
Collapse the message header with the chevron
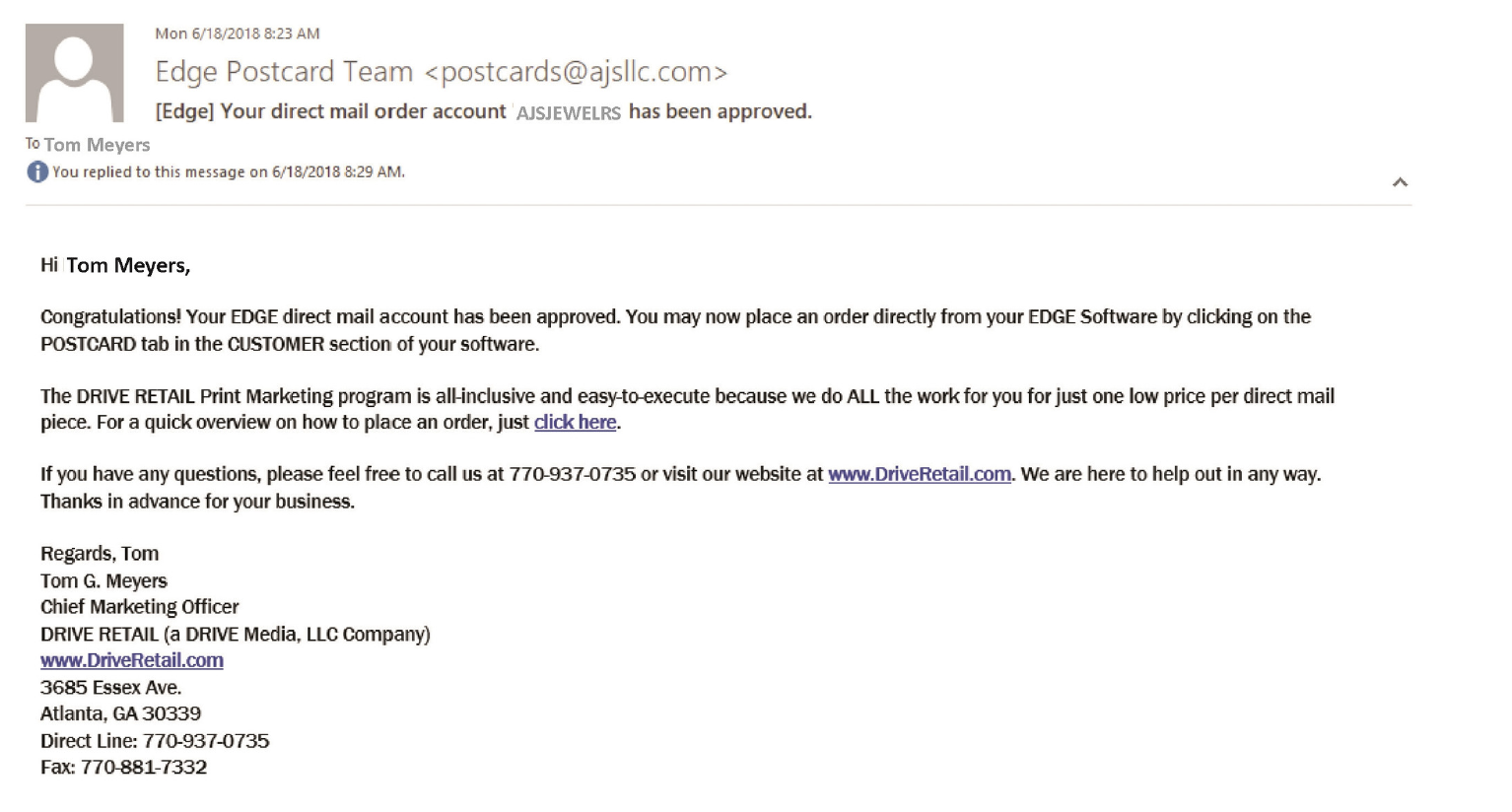point(1400,182)
